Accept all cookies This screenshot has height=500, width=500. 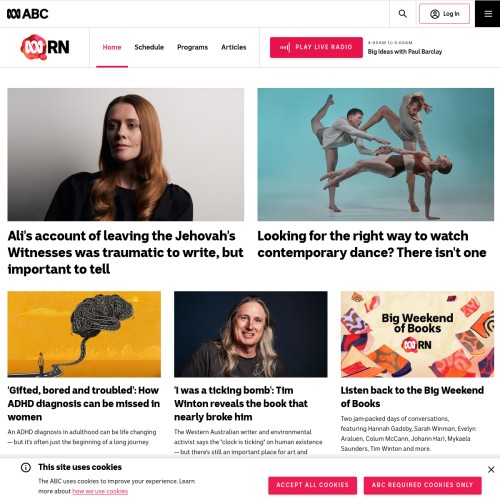pyautogui.click(x=312, y=485)
